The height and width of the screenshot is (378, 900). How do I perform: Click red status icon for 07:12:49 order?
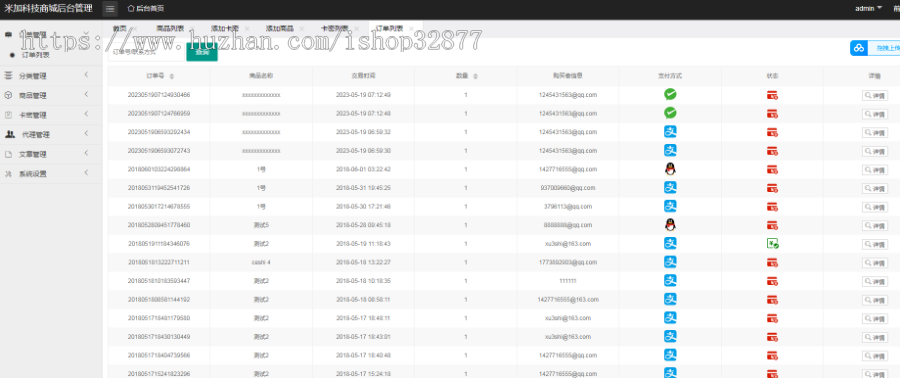773,95
